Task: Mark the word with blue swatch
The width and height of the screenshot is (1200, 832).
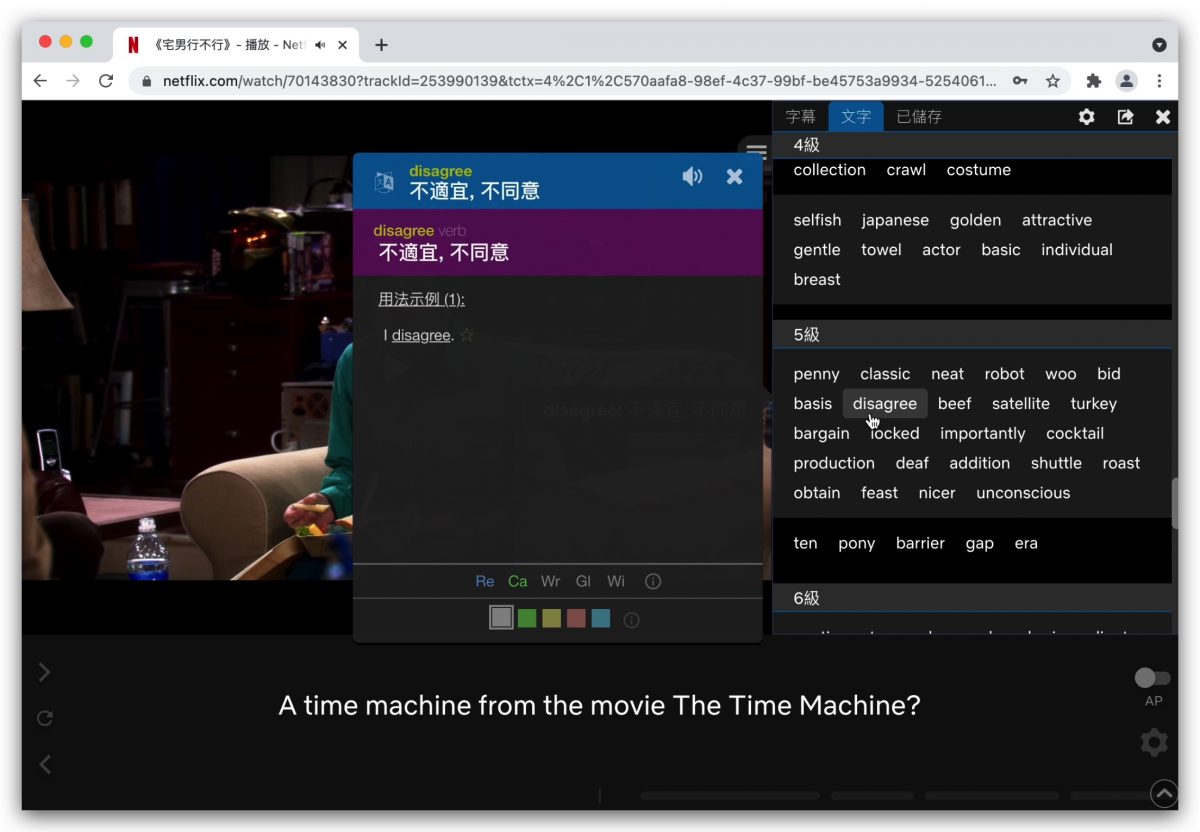Action: (x=601, y=619)
